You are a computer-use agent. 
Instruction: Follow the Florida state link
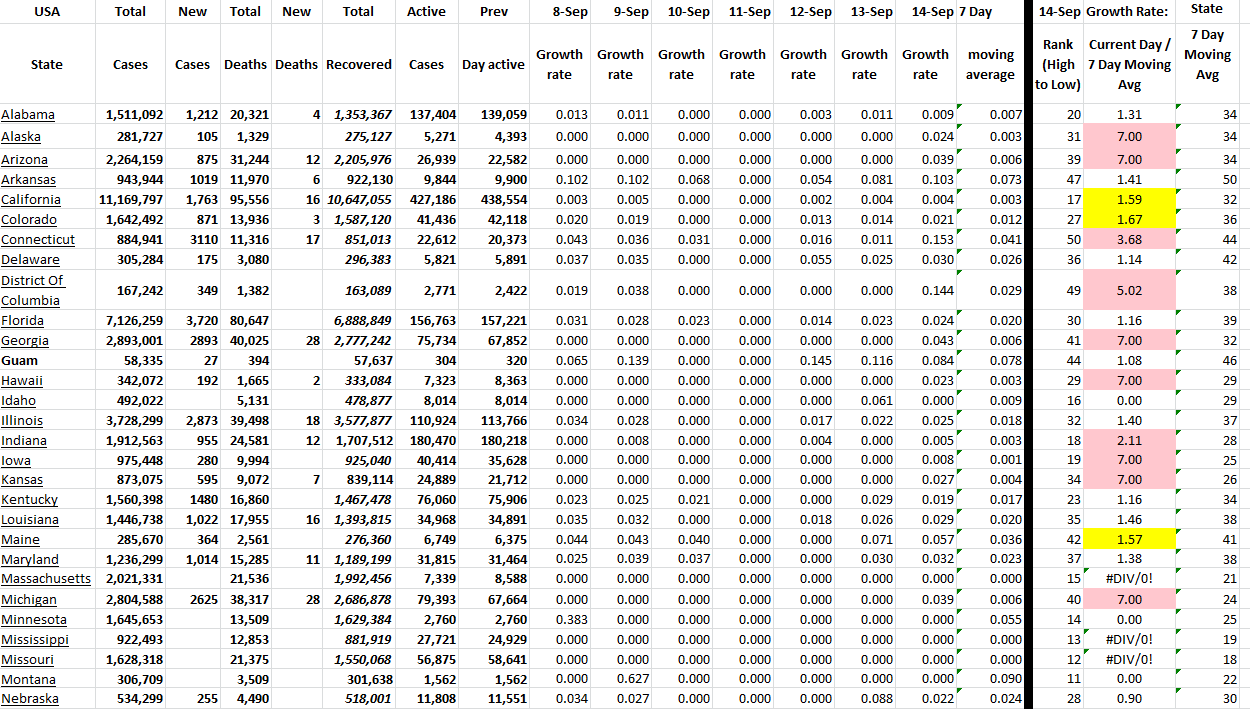pyautogui.click(x=22, y=321)
